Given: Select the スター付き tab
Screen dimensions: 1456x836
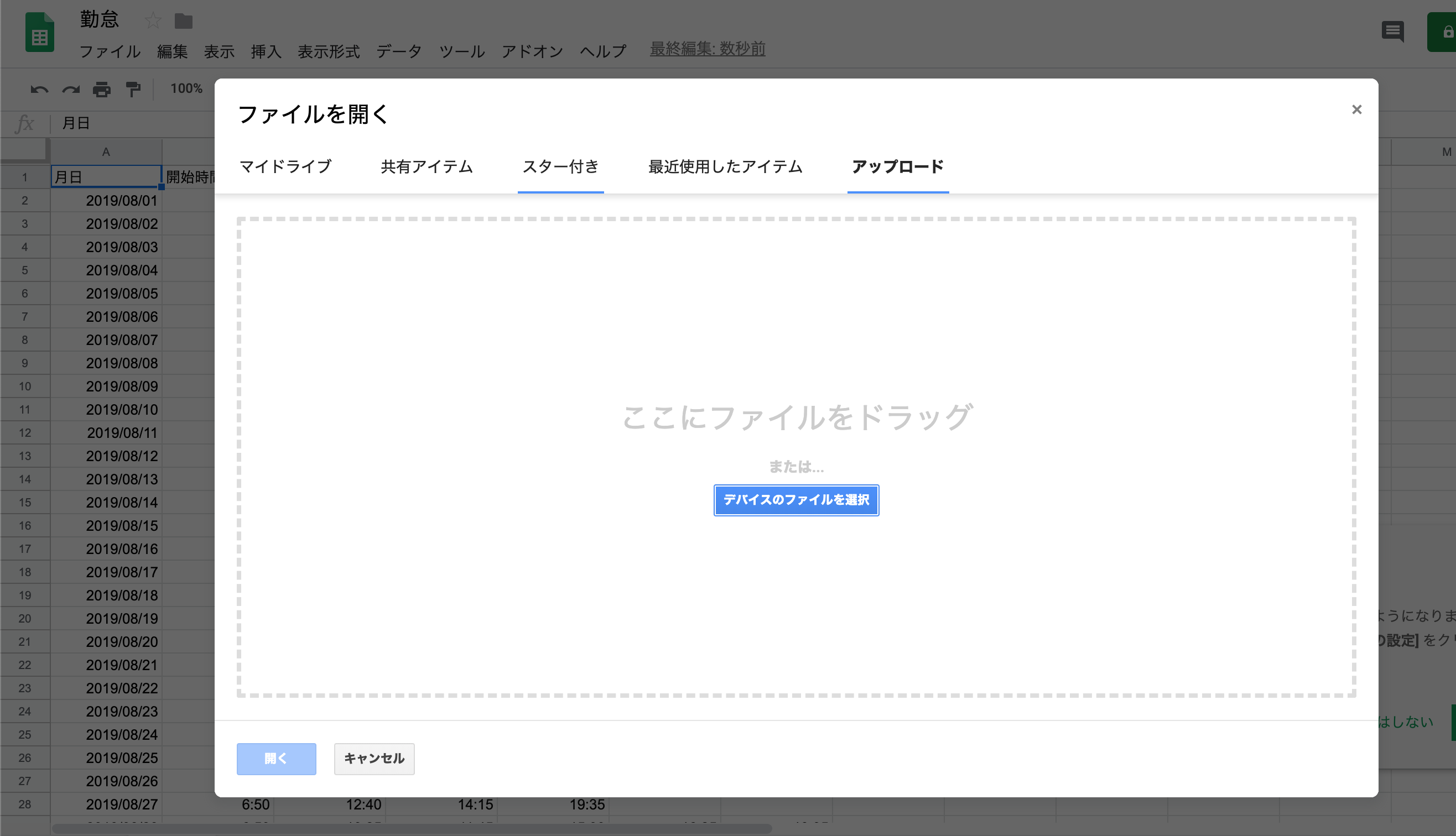Looking at the screenshot, I should (560, 167).
